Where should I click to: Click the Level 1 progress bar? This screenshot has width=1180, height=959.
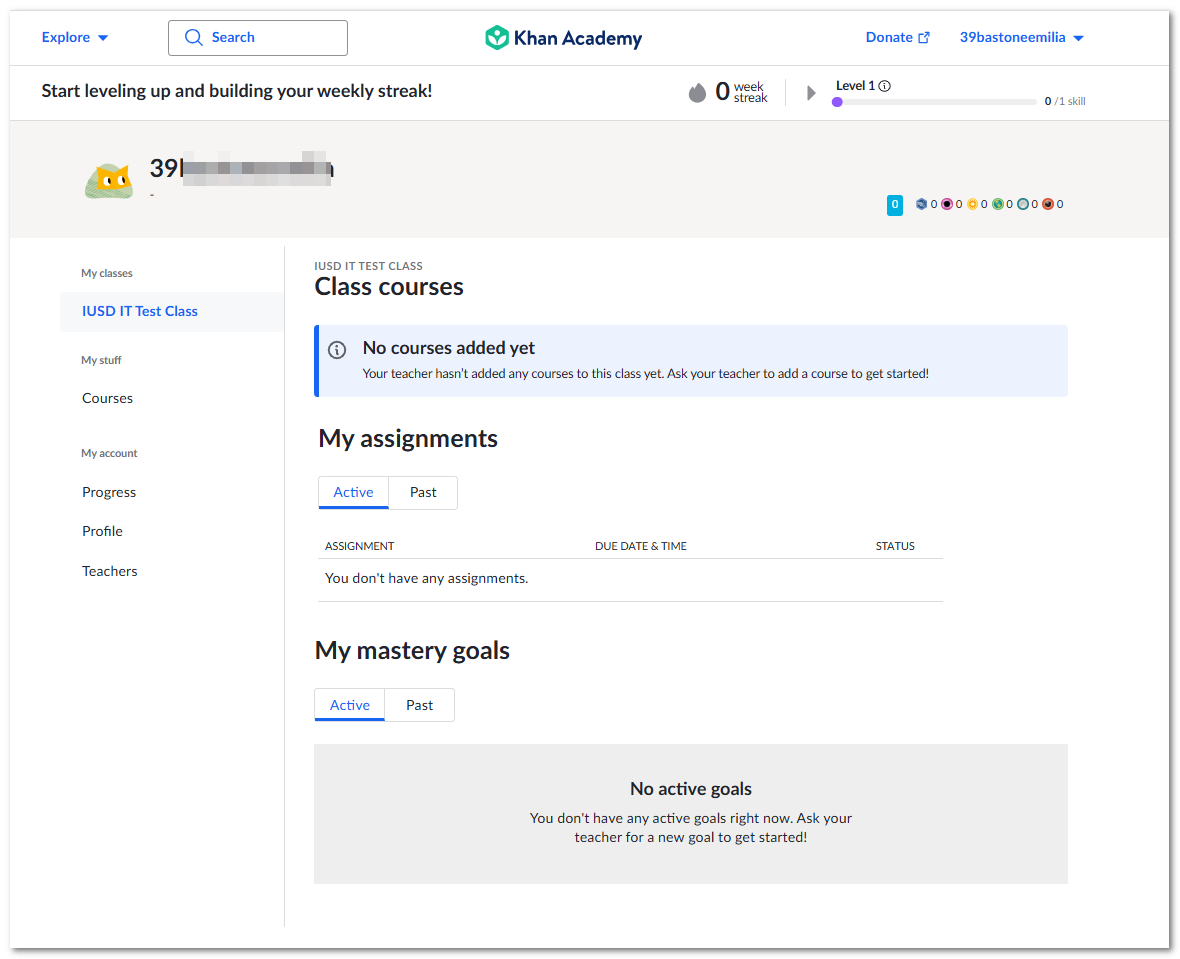(934, 102)
